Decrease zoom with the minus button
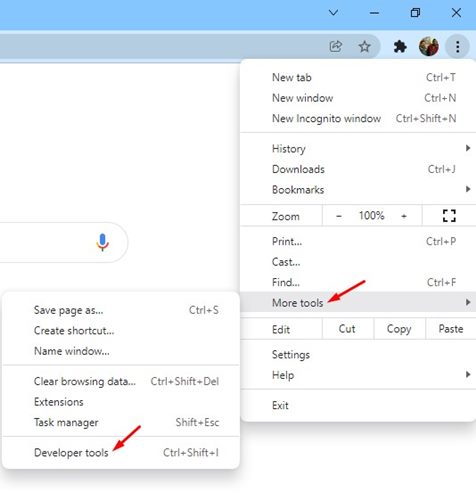Image resolution: width=476 pixels, height=500 pixels. click(339, 216)
